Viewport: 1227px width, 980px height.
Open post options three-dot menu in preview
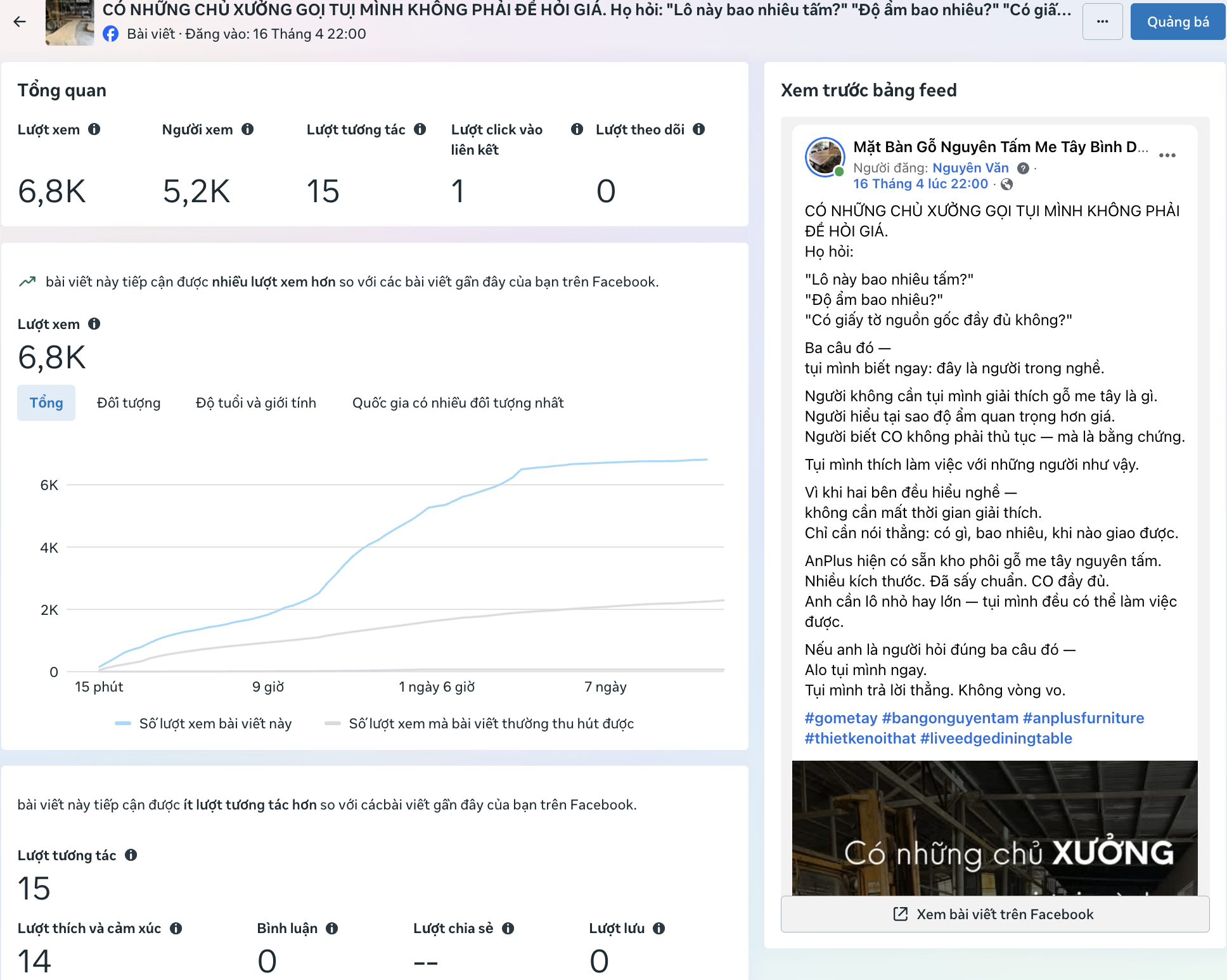tap(1167, 155)
